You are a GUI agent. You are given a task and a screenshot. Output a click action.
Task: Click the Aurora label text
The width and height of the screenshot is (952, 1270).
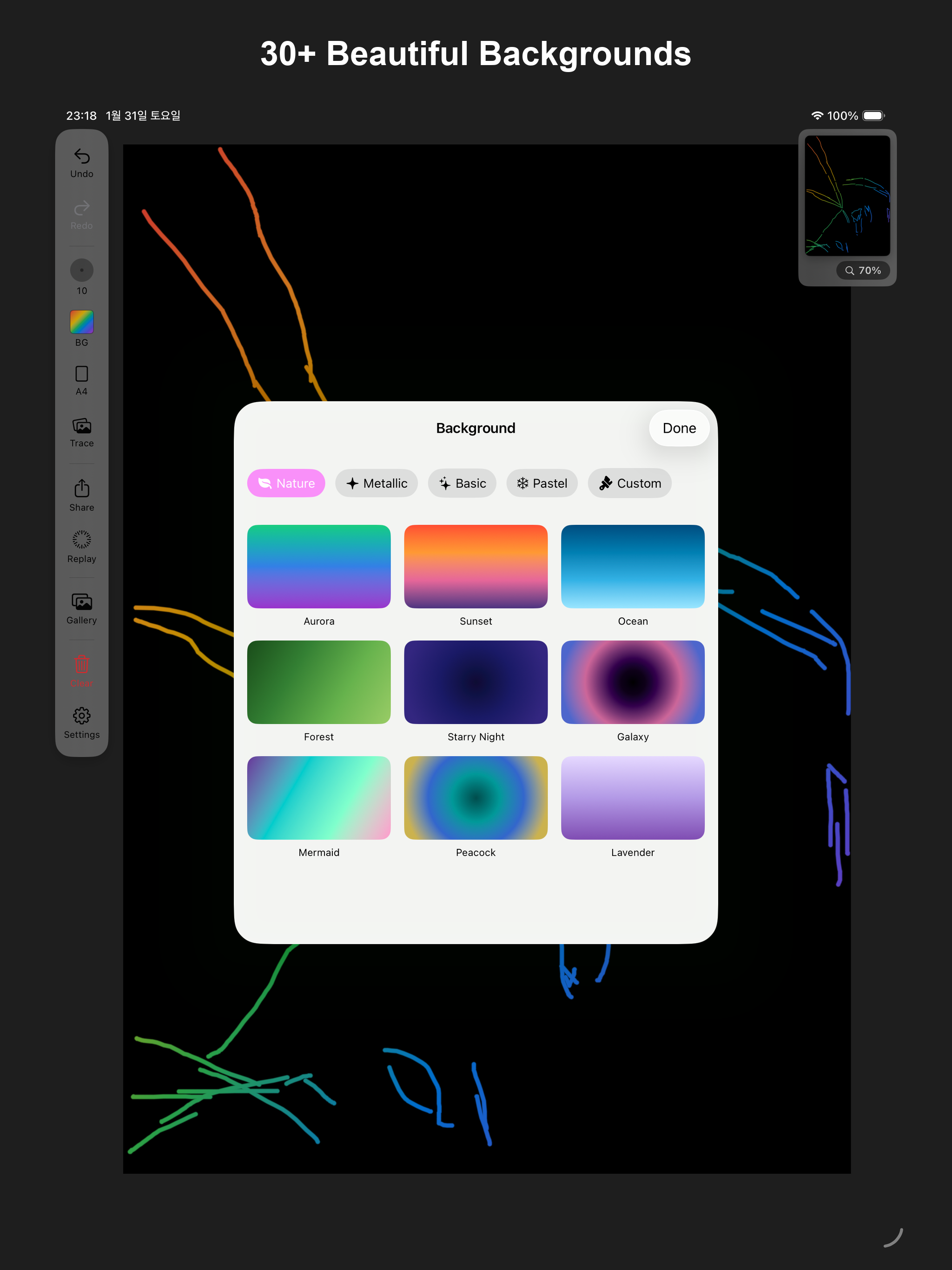pyautogui.click(x=319, y=621)
